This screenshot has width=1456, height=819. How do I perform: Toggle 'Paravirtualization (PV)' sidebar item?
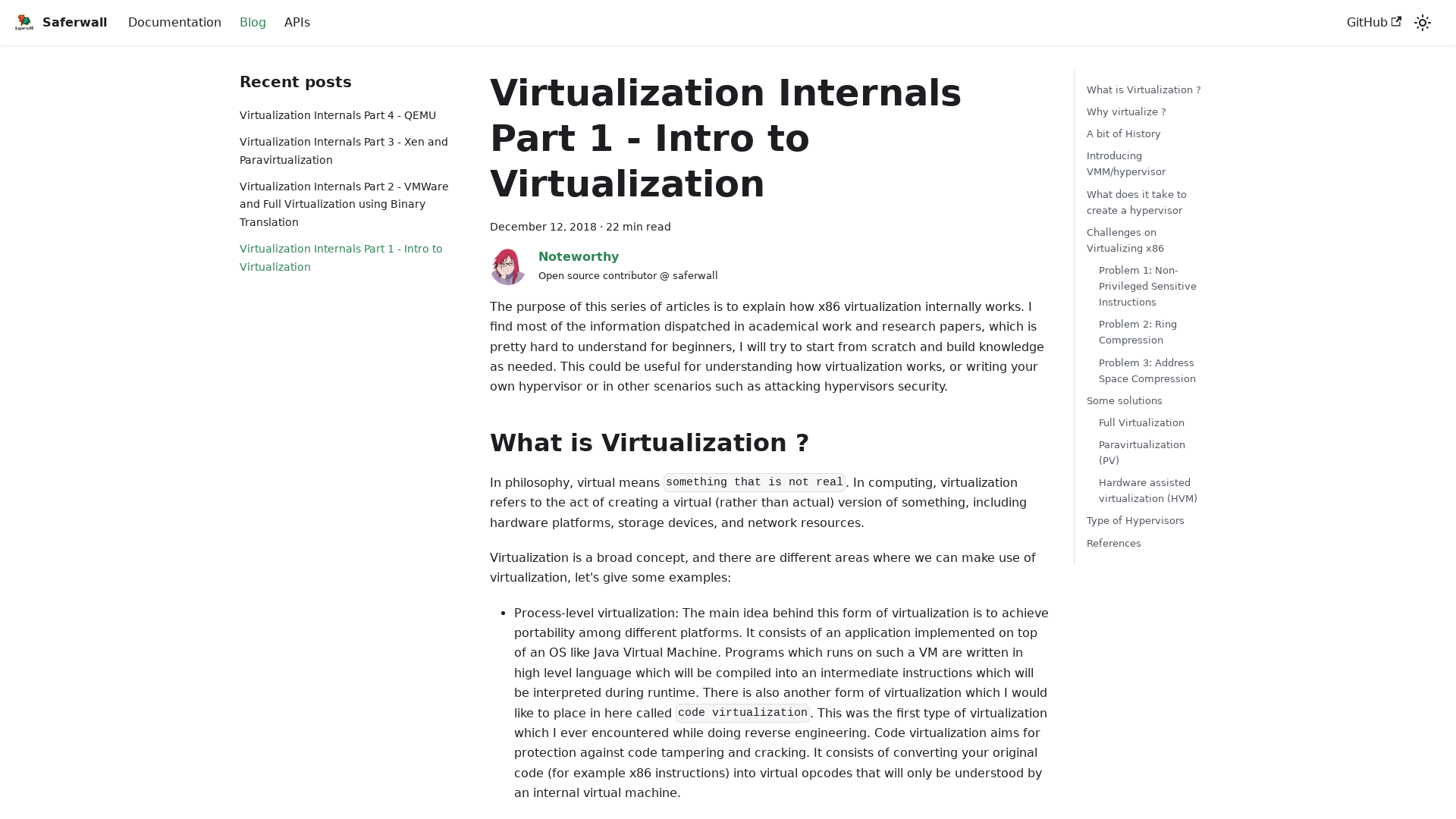pos(1141,452)
